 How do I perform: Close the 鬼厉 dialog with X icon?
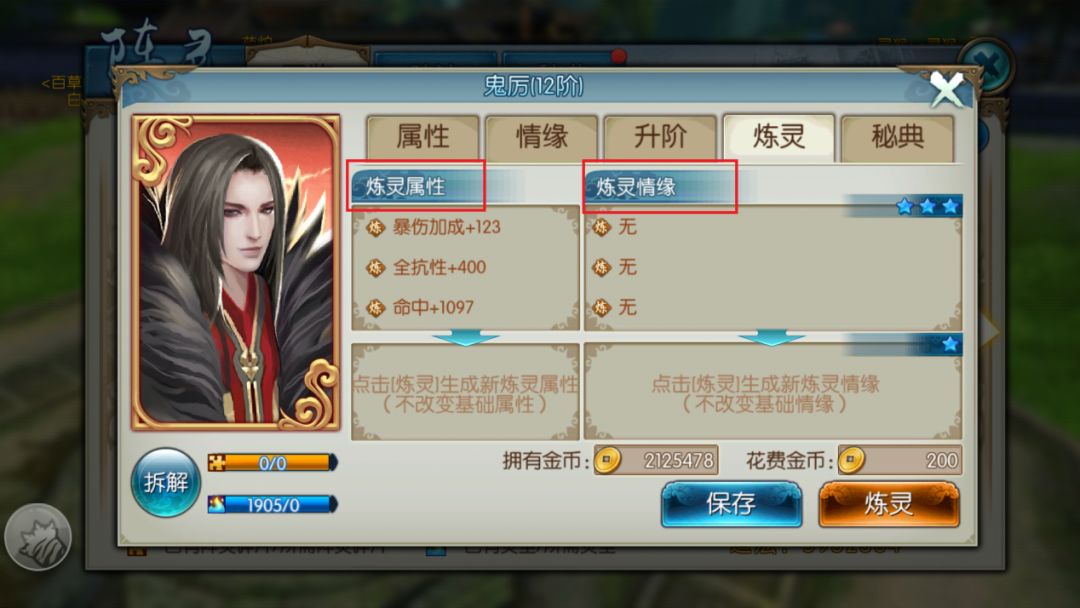947,90
